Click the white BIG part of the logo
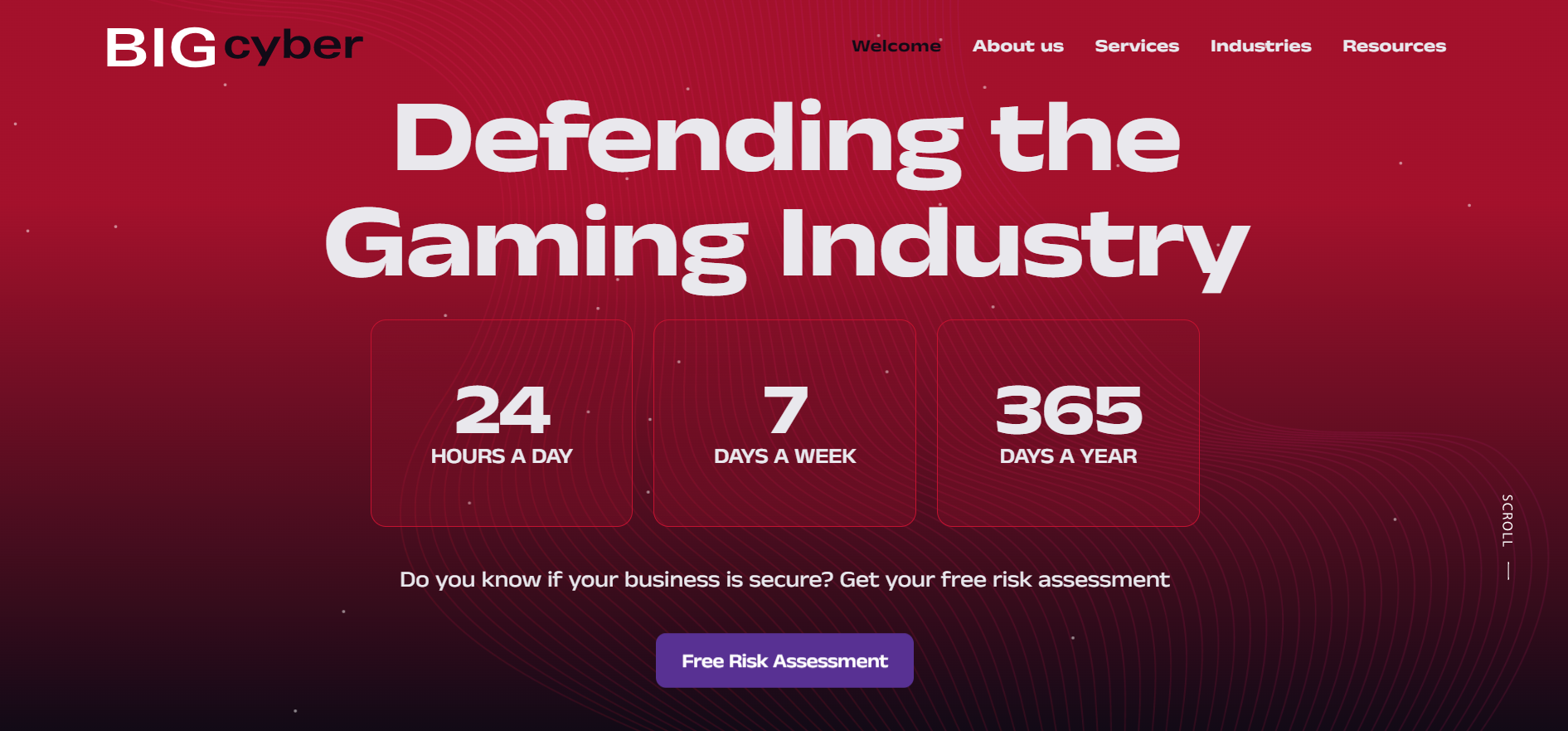 coord(162,48)
